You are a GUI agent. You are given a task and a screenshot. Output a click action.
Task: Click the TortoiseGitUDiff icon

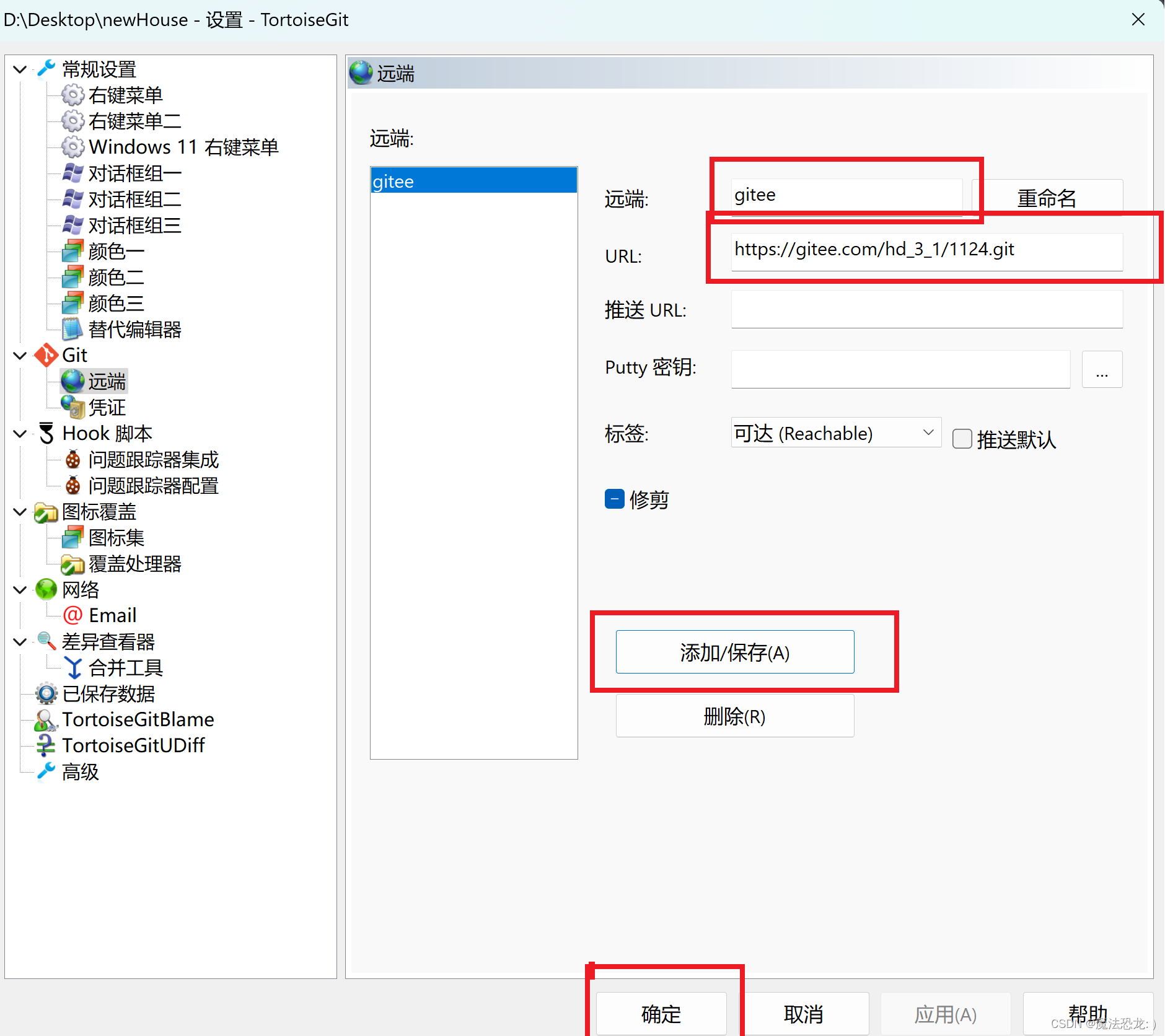pos(46,745)
